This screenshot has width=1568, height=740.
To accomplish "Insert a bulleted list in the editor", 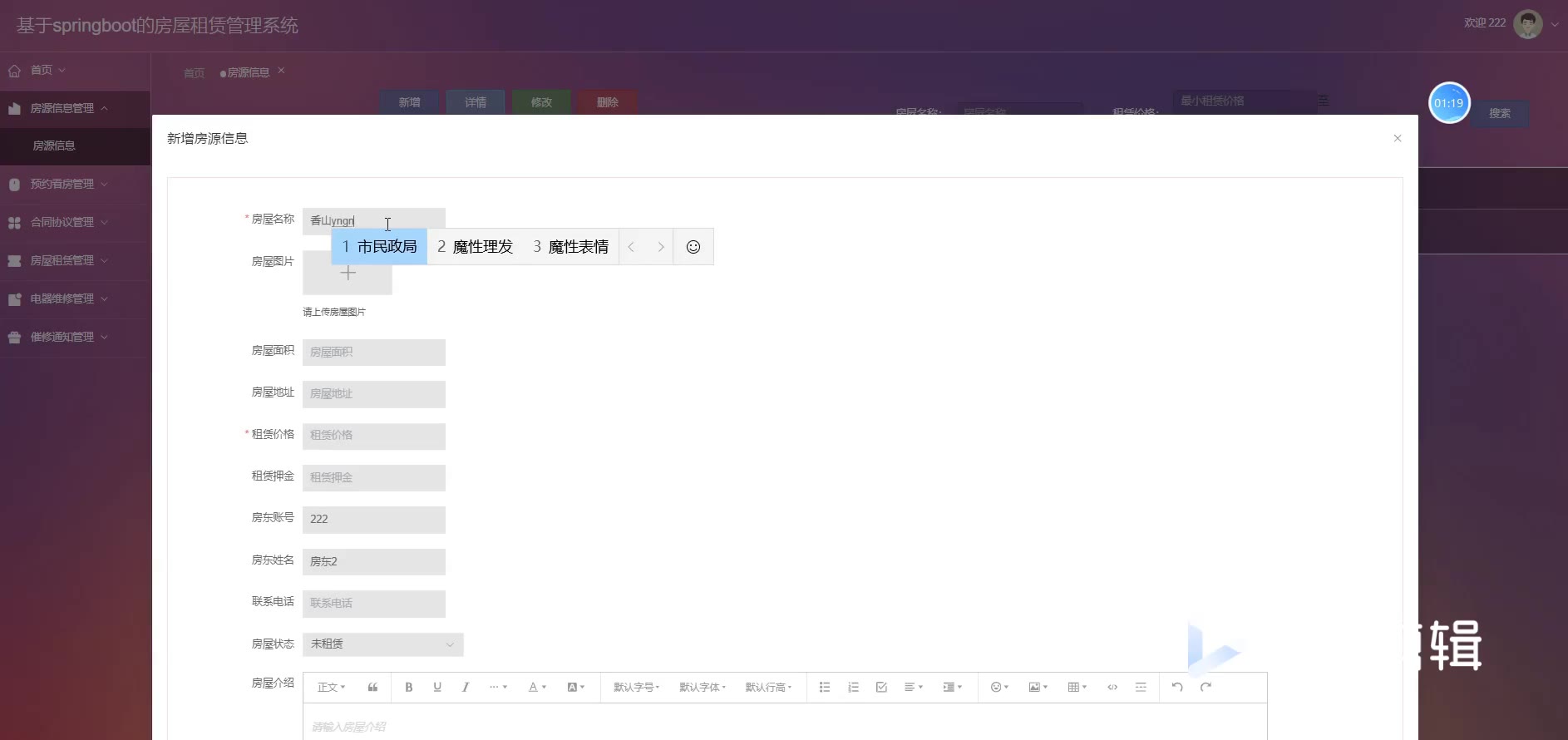I will [x=825, y=687].
